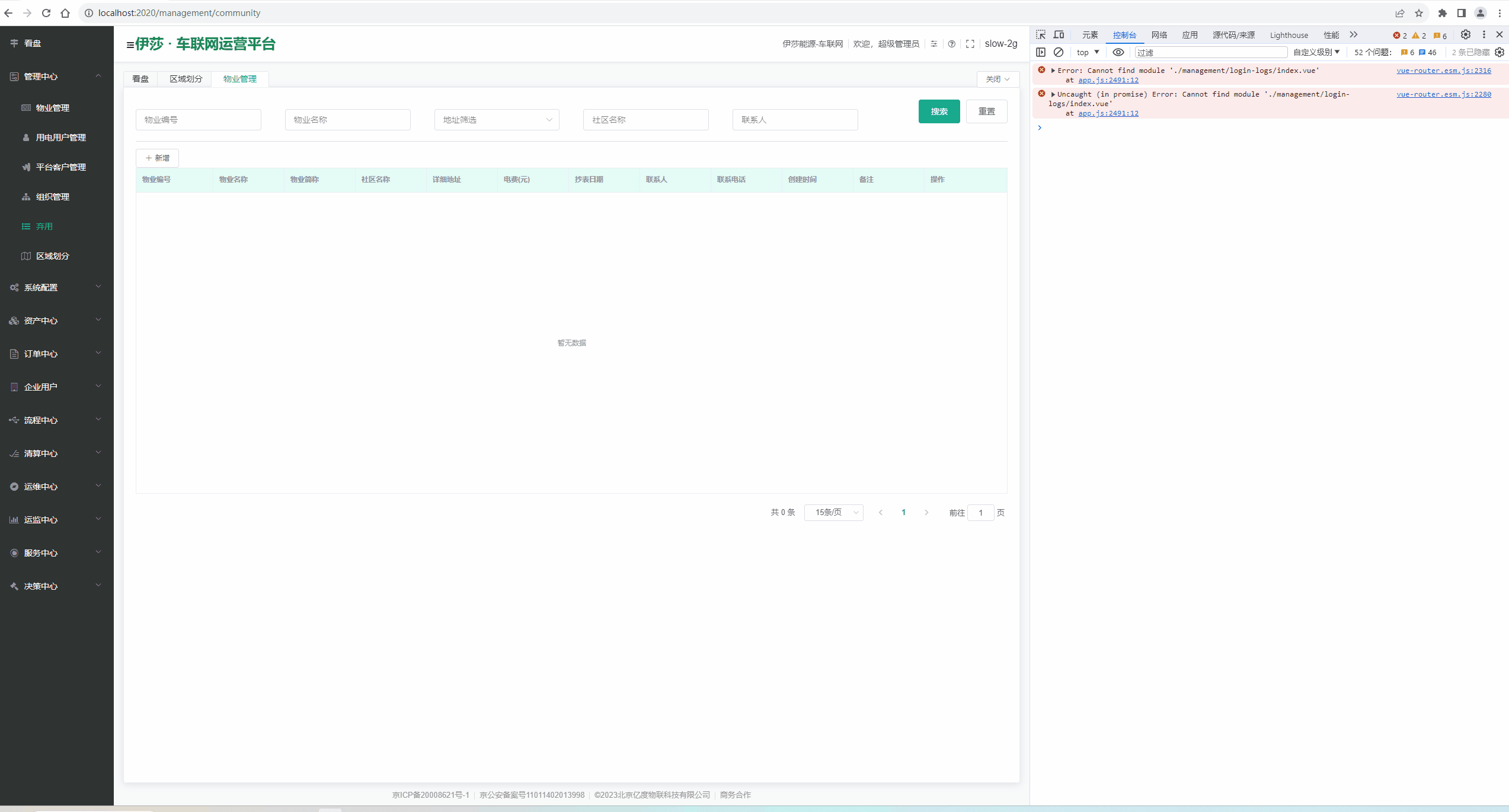Screen dimensions: 1509x812
Task: Click the help question mark icon
Action: point(951,44)
